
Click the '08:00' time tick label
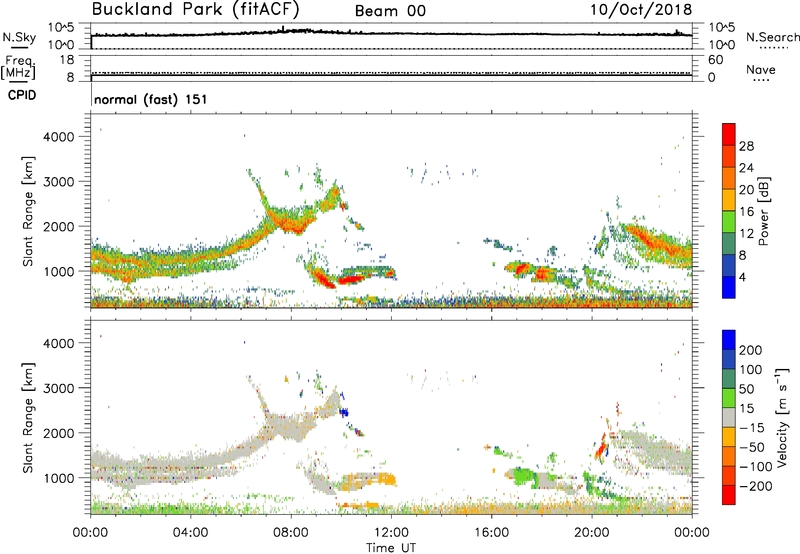coord(291,533)
